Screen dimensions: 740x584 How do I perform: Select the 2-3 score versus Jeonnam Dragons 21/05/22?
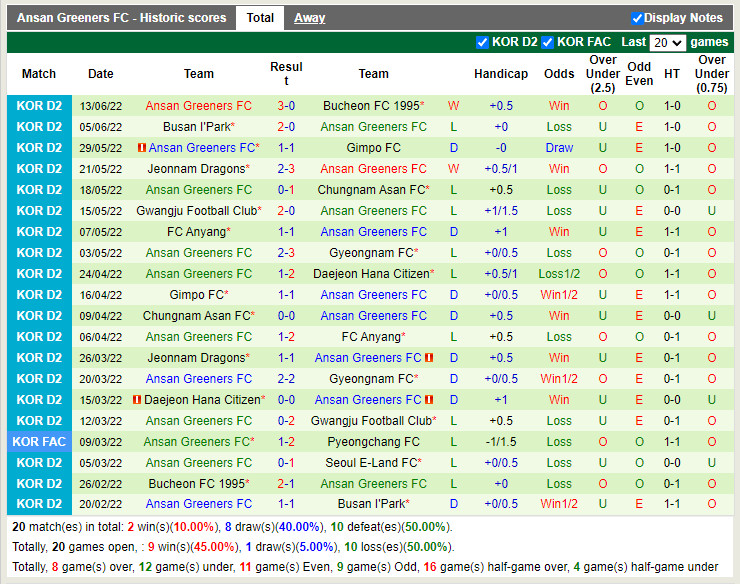pyautogui.click(x=286, y=169)
